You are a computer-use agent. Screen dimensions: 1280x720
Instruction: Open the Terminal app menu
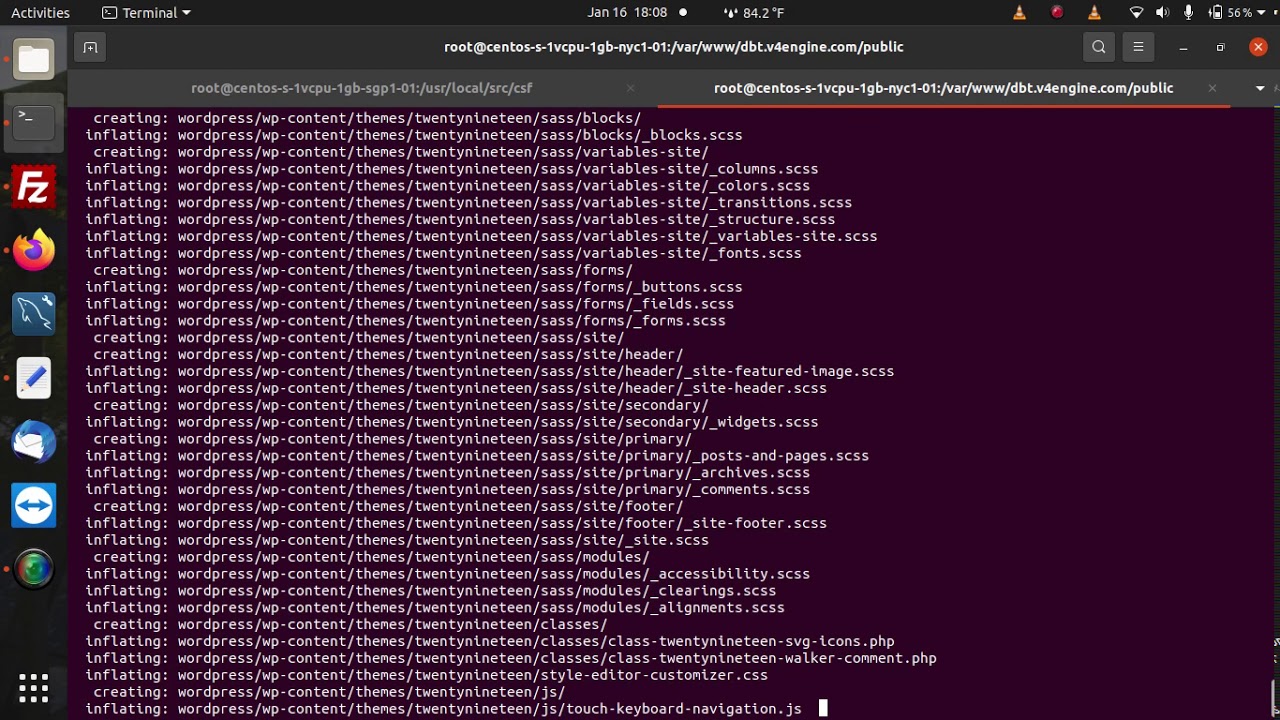[x=146, y=13]
